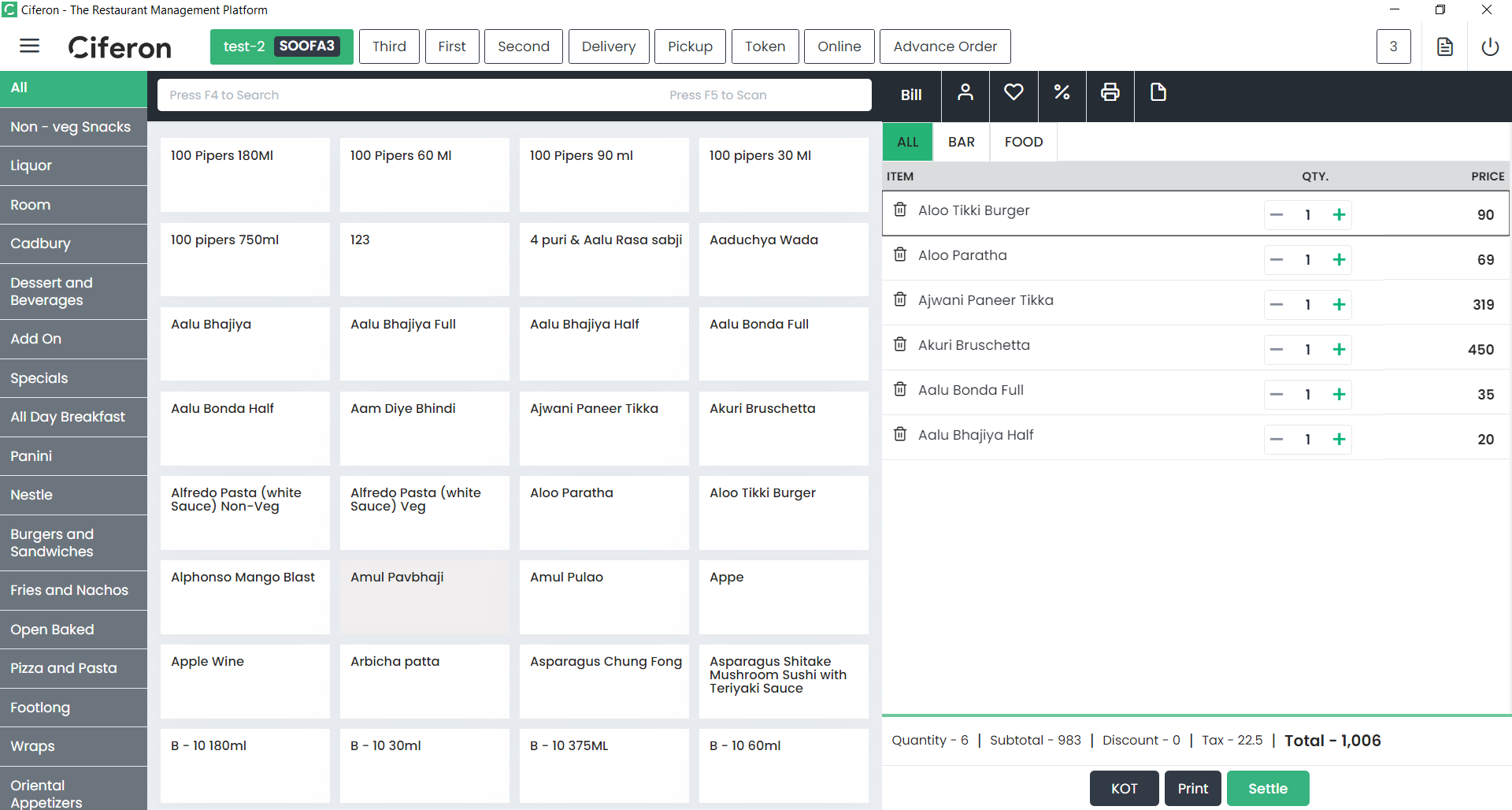Decrease Aloo Paratha quantity
This screenshot has width=1512, height=810.
pos(1277,259)
